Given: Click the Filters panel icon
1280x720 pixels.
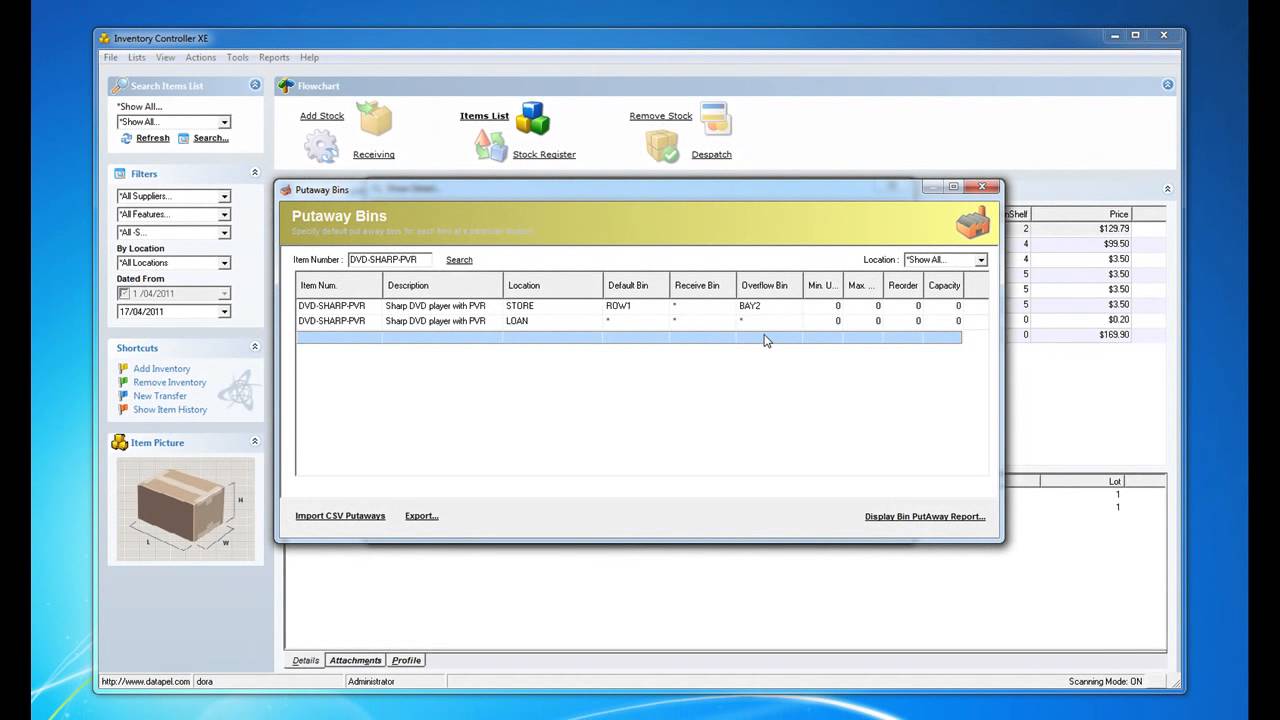Looking at the screenshot, I should [x=120, y=173].
